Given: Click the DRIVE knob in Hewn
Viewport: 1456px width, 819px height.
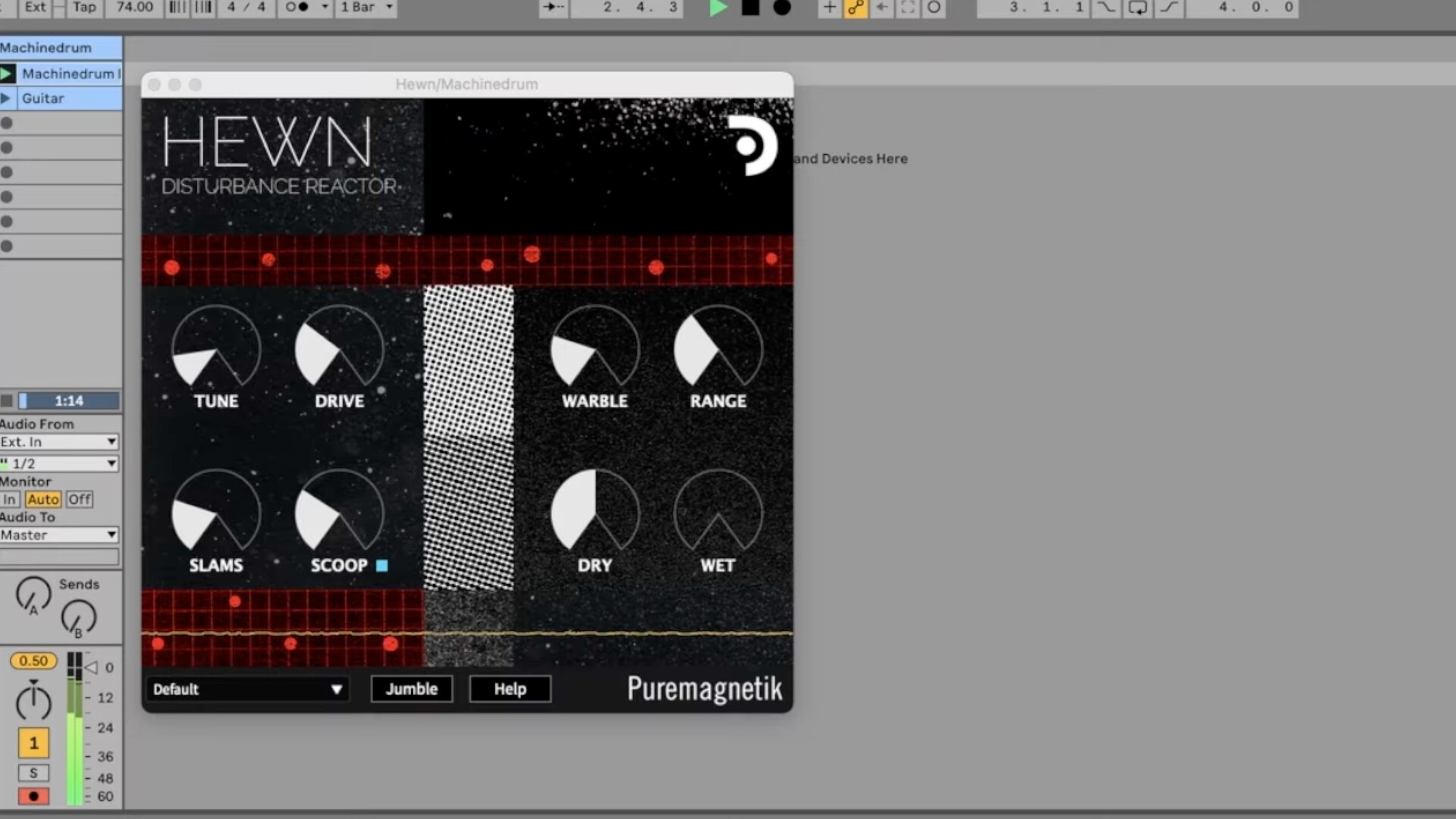Looking at the screenshot, I should (339, 349).
